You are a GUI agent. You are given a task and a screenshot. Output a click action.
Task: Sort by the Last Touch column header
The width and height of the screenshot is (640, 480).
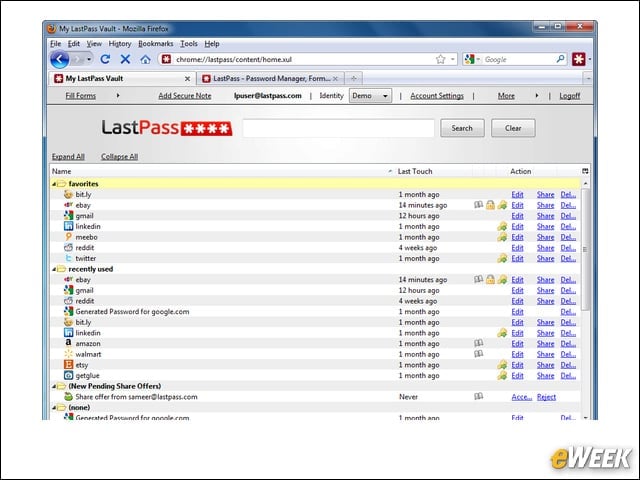(x=415, y=171)
